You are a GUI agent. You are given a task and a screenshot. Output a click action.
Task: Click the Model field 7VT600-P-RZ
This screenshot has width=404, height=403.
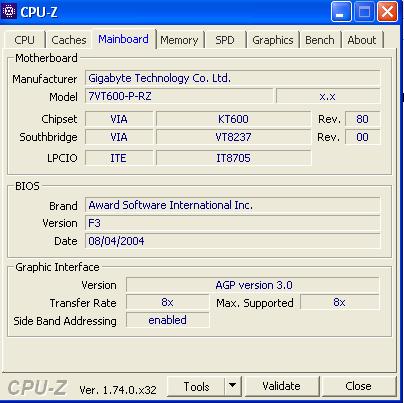[179, 96]
